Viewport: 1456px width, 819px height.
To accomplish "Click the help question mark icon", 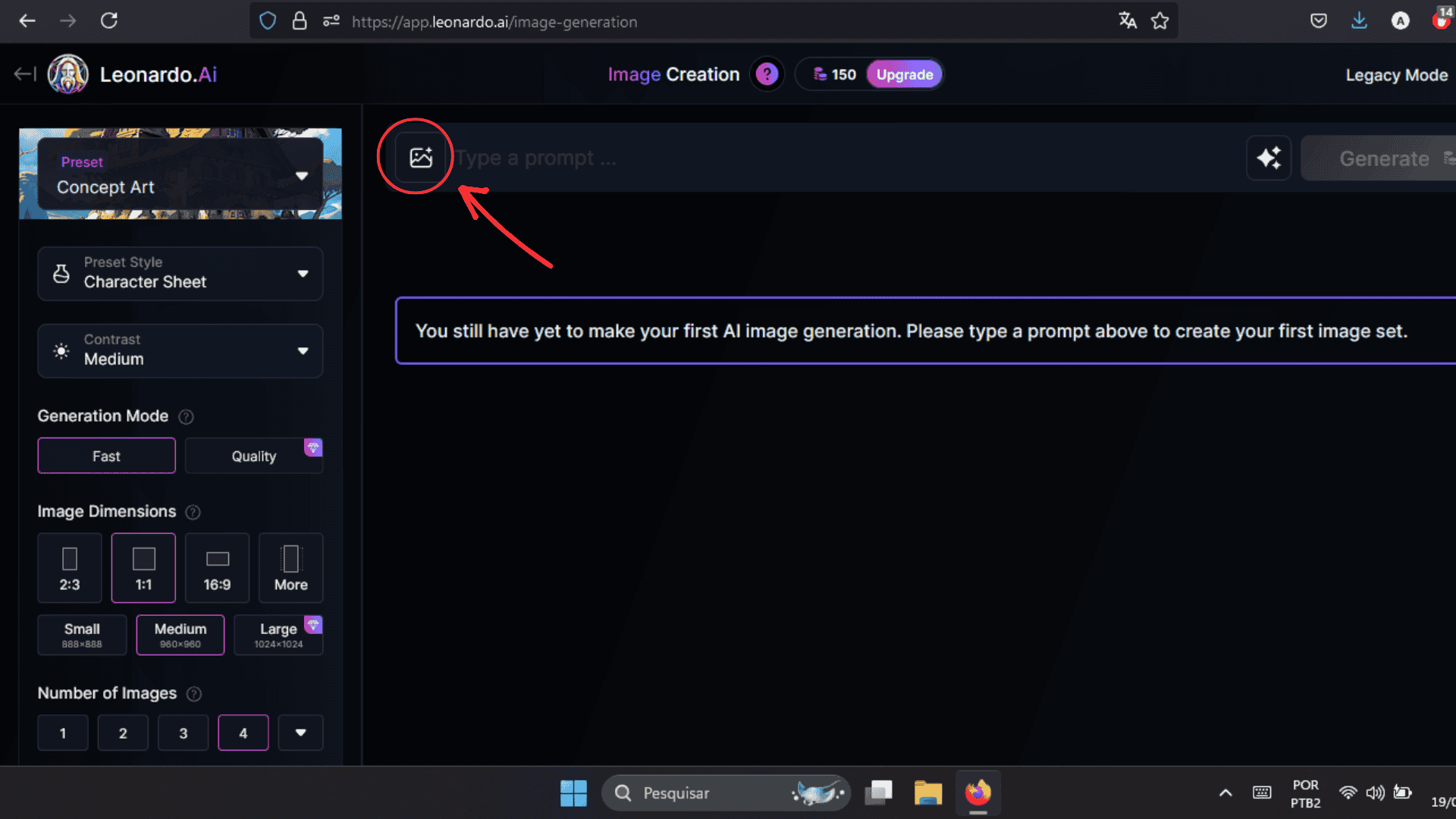I will coord(768,74).
